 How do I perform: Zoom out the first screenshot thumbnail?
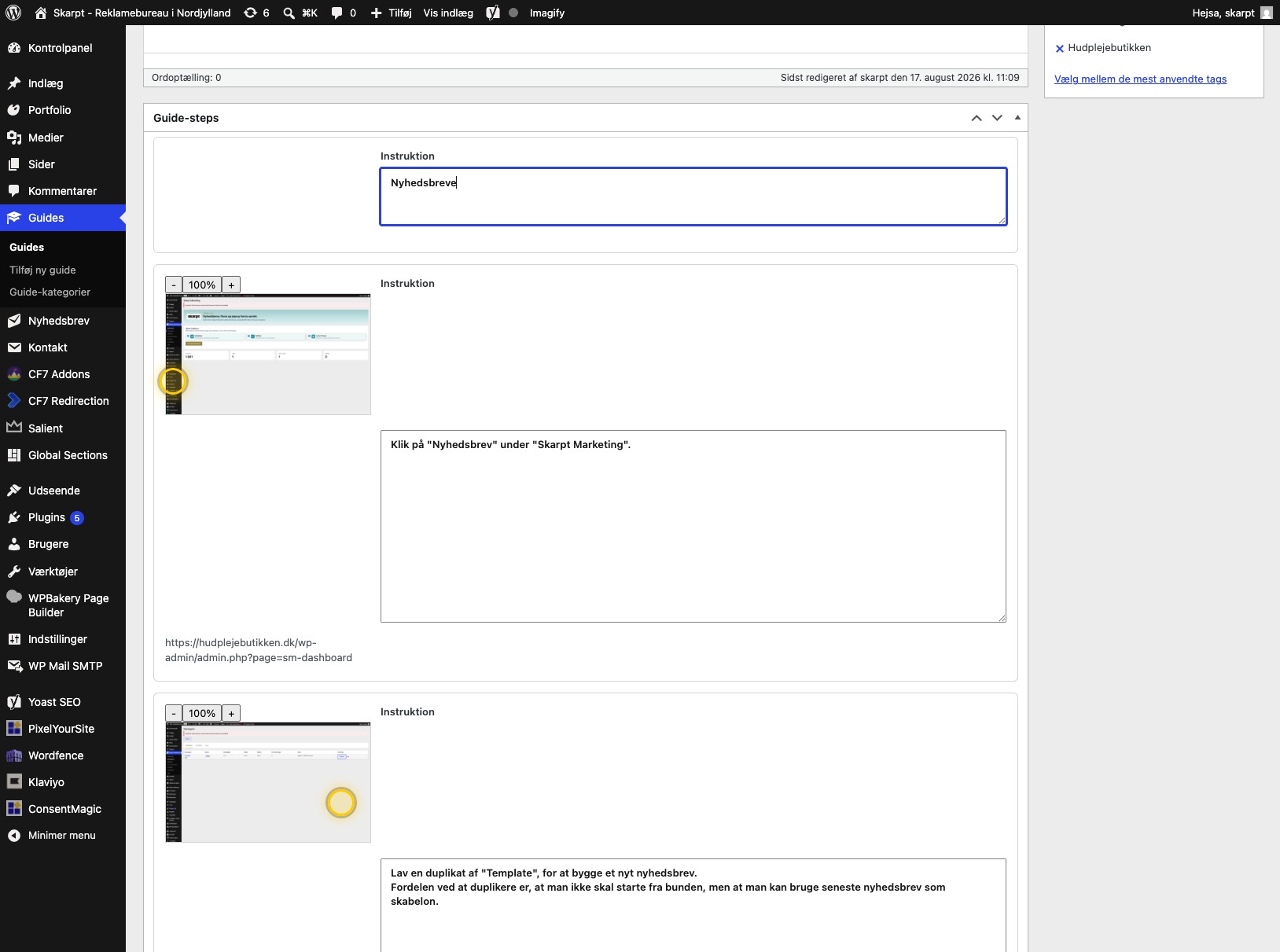pyautogui.click(x=174, y=285)
